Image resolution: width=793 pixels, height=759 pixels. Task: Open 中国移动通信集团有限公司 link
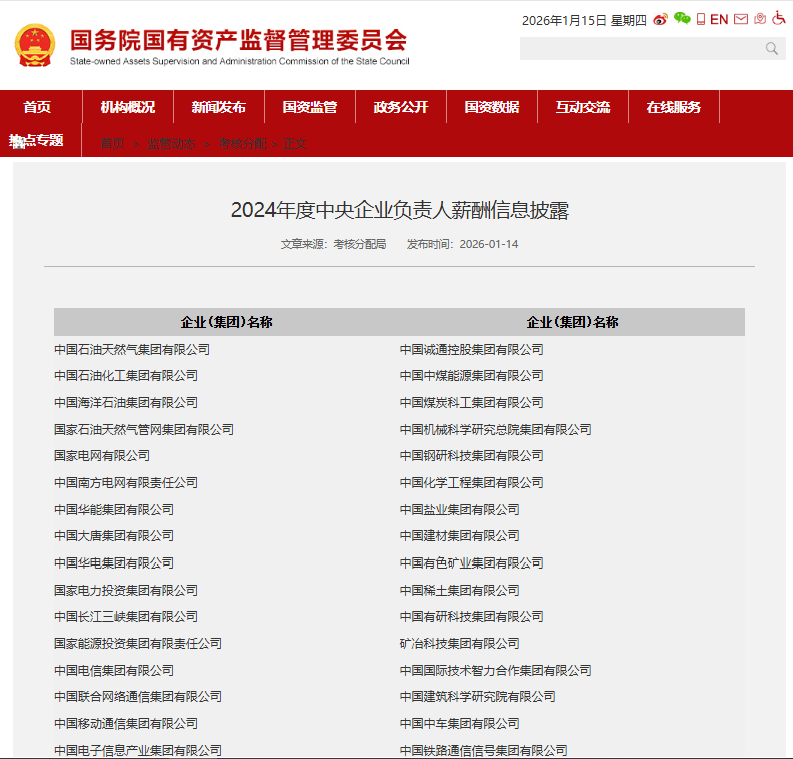click(x=126, y=723)
